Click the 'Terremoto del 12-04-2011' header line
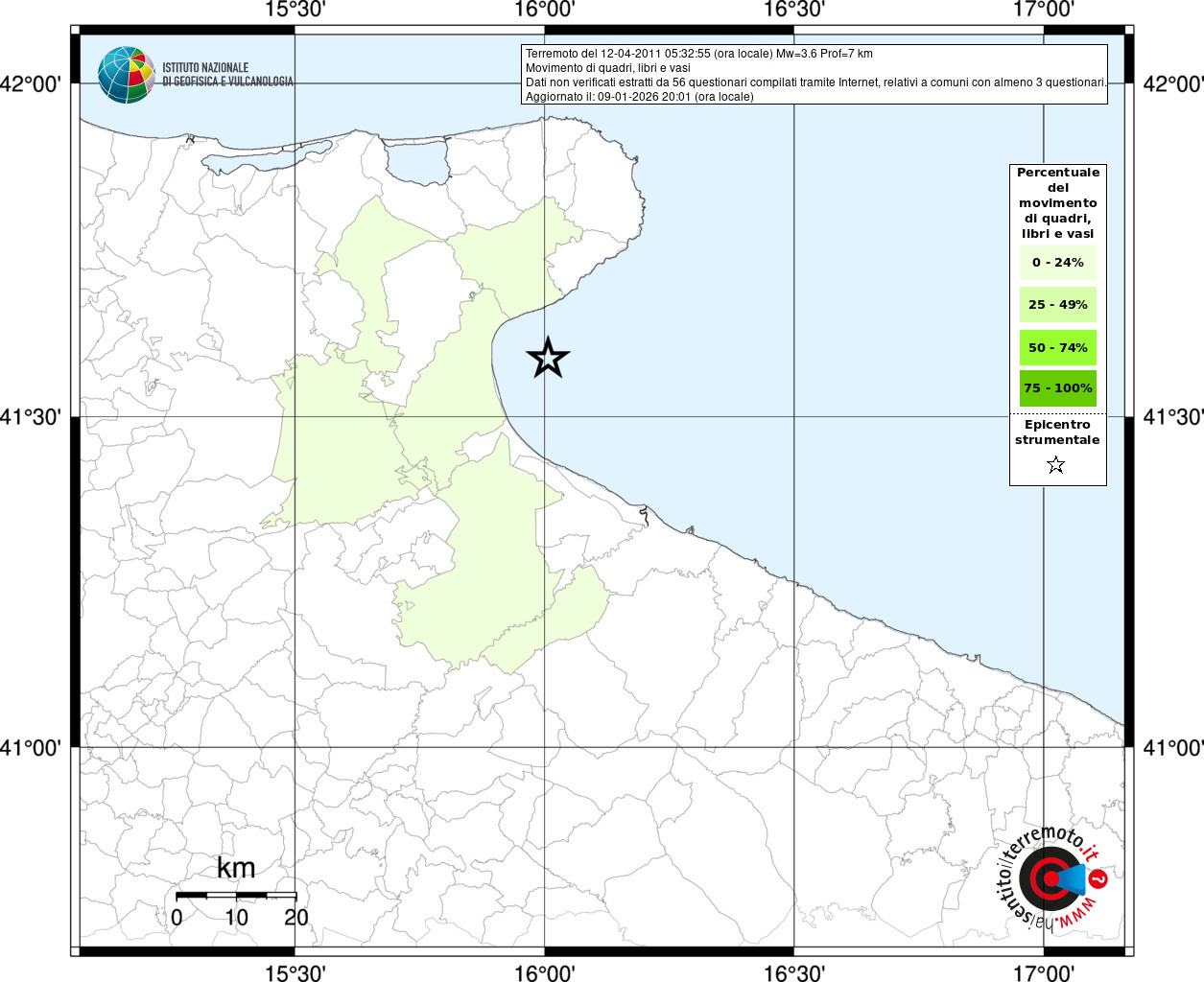The width and height of the screenshot is (1204, 982). click(698, 54)
